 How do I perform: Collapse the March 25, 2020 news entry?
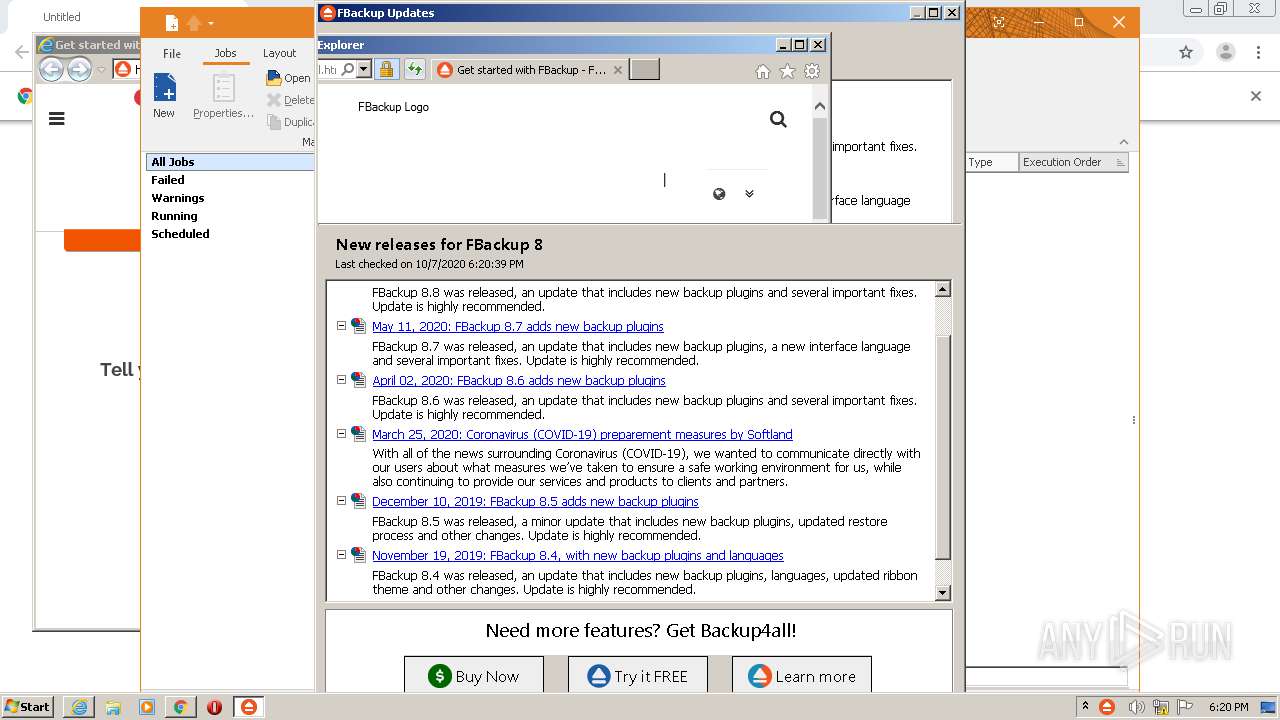click(x=341, y=434)
